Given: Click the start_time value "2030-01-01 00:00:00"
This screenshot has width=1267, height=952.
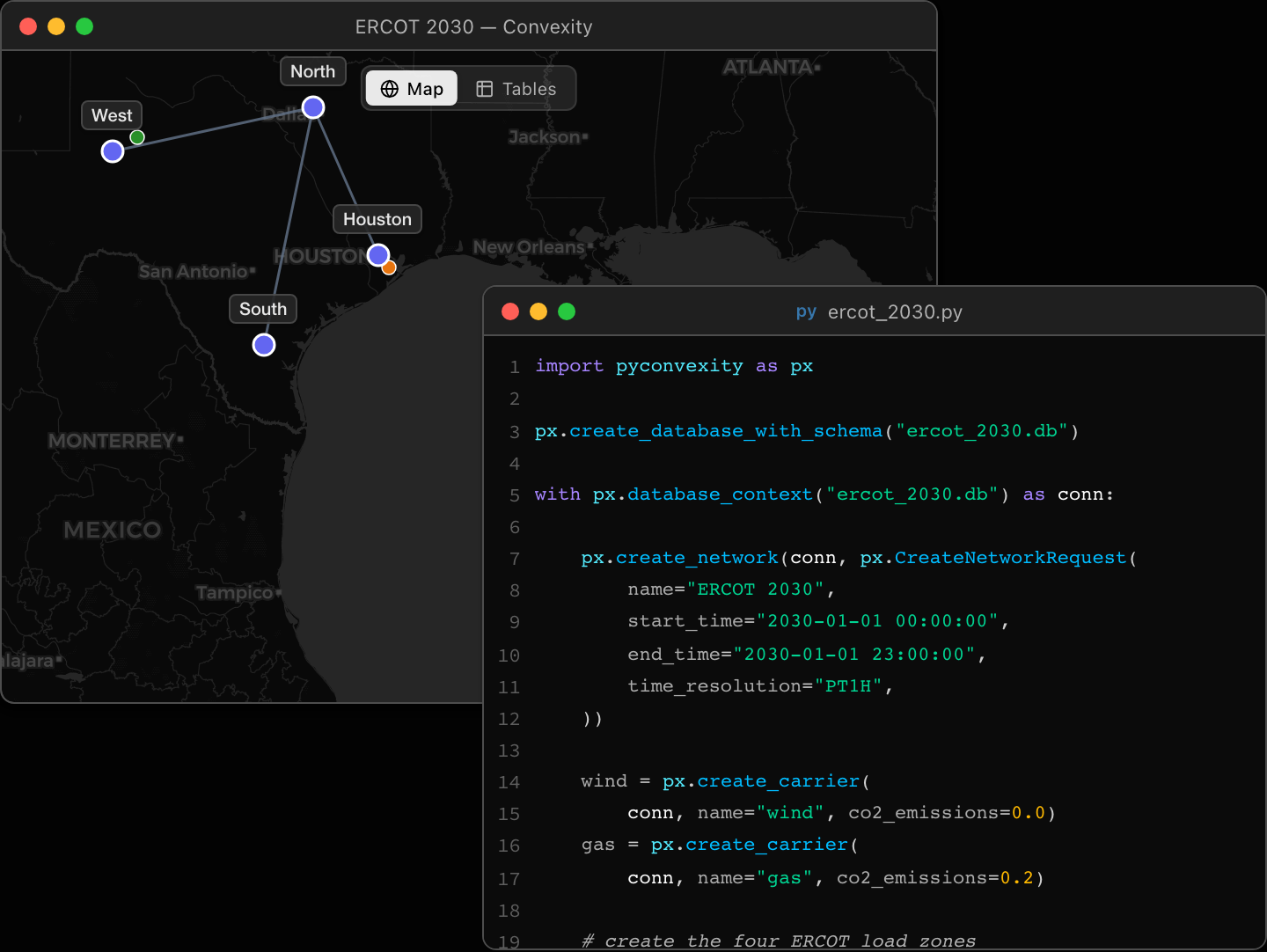Looking at the screenshot, I should (x=877, y=621).
